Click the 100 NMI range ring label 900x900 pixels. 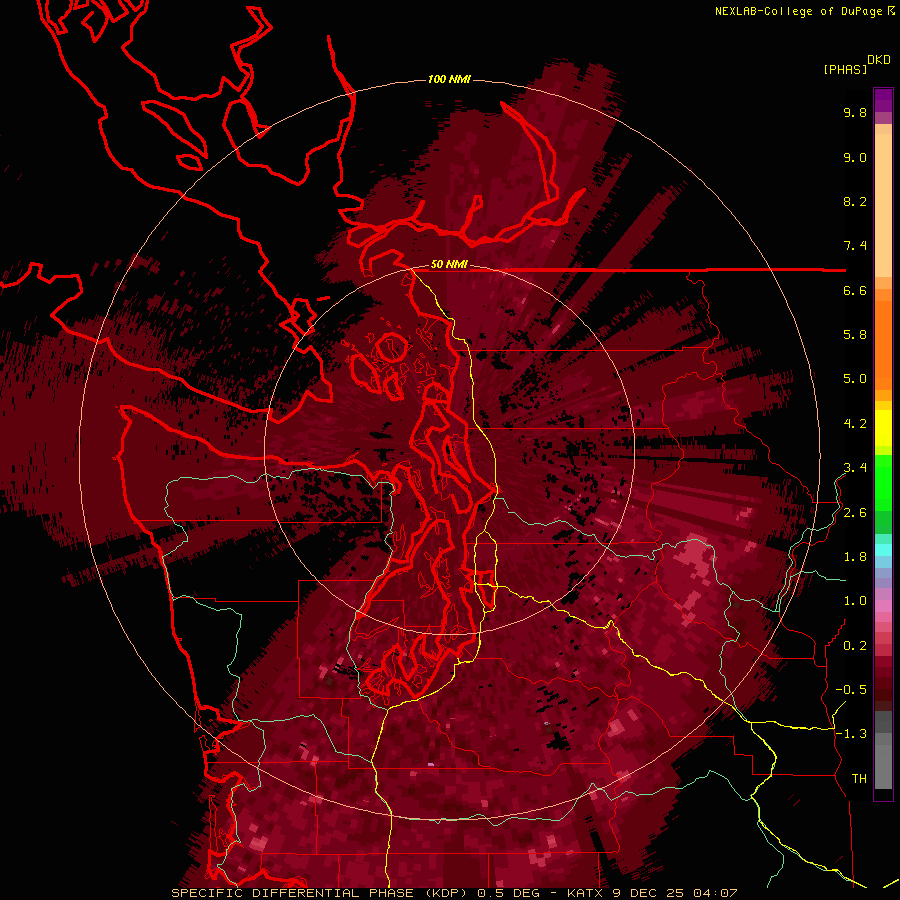click(449, 79)
